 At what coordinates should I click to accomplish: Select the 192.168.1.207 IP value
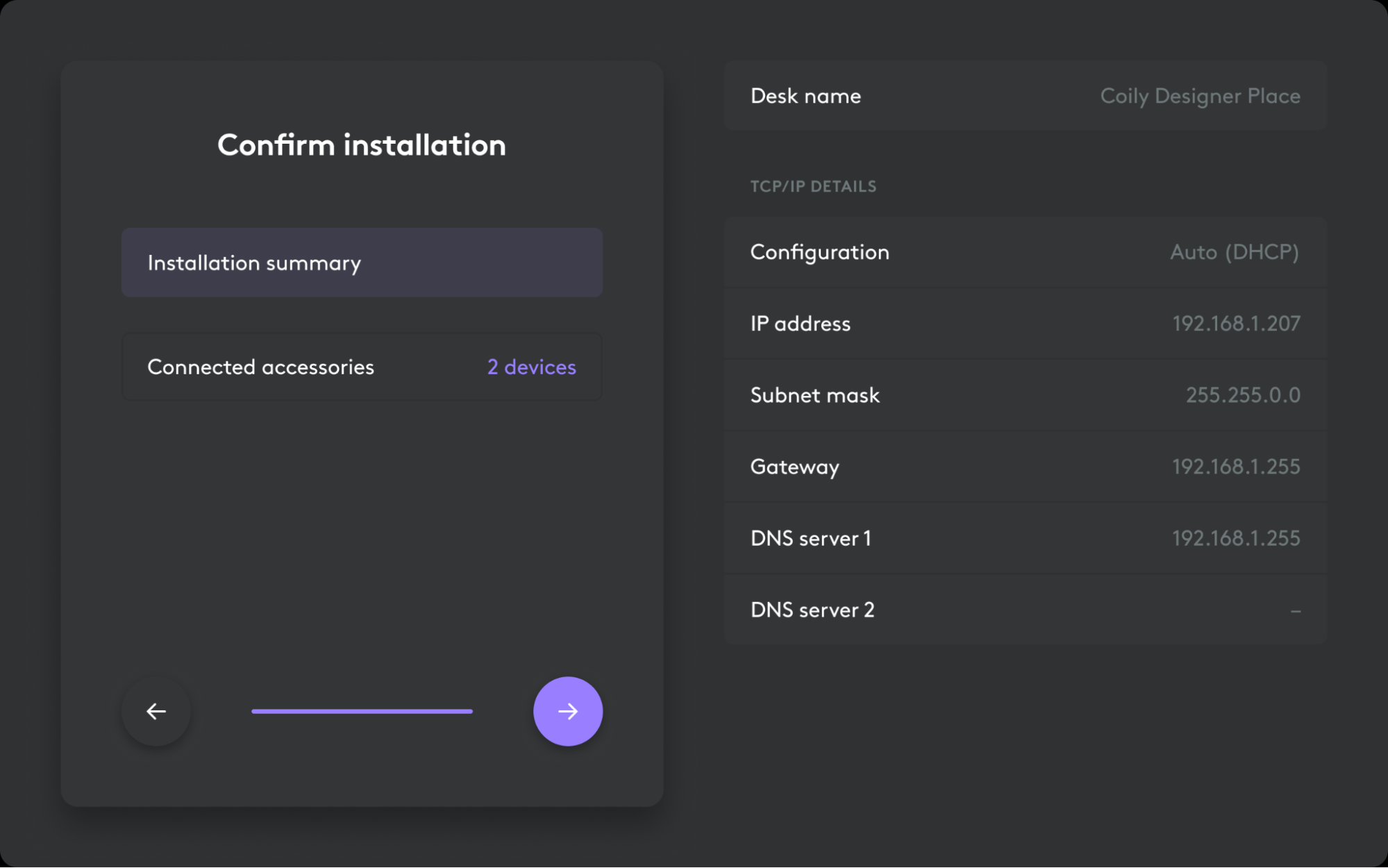pos(1237,324)
